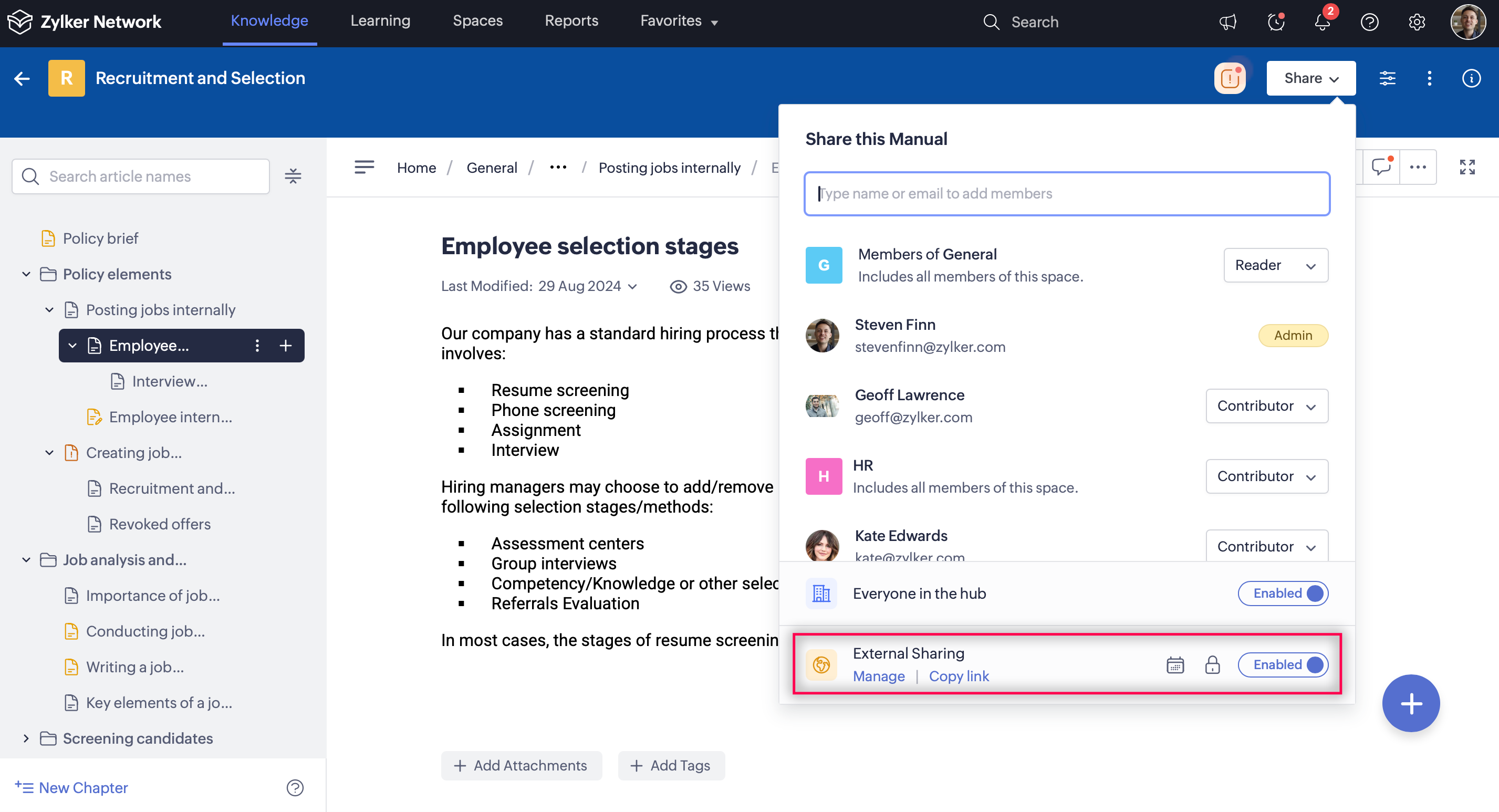Focus the add members name/email field

click(1066, 194)
